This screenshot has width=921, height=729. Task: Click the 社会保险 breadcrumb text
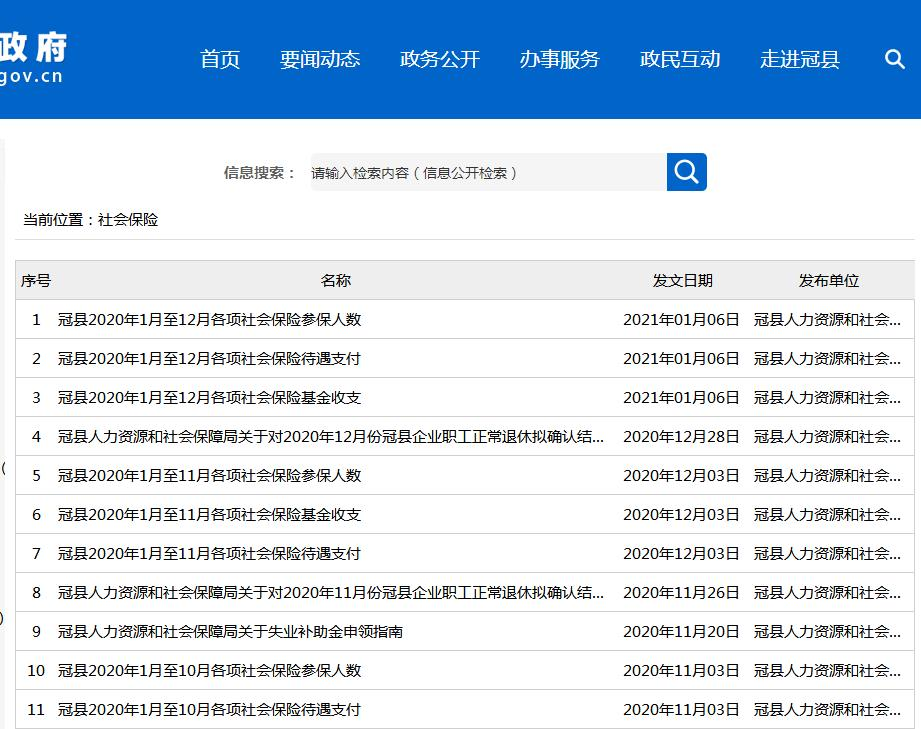128,220
